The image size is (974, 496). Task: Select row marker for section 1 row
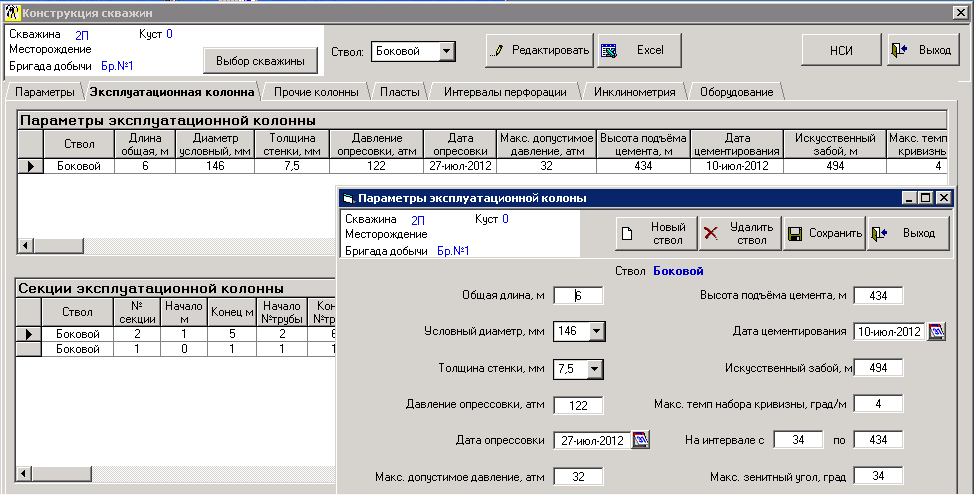[29, 349]
